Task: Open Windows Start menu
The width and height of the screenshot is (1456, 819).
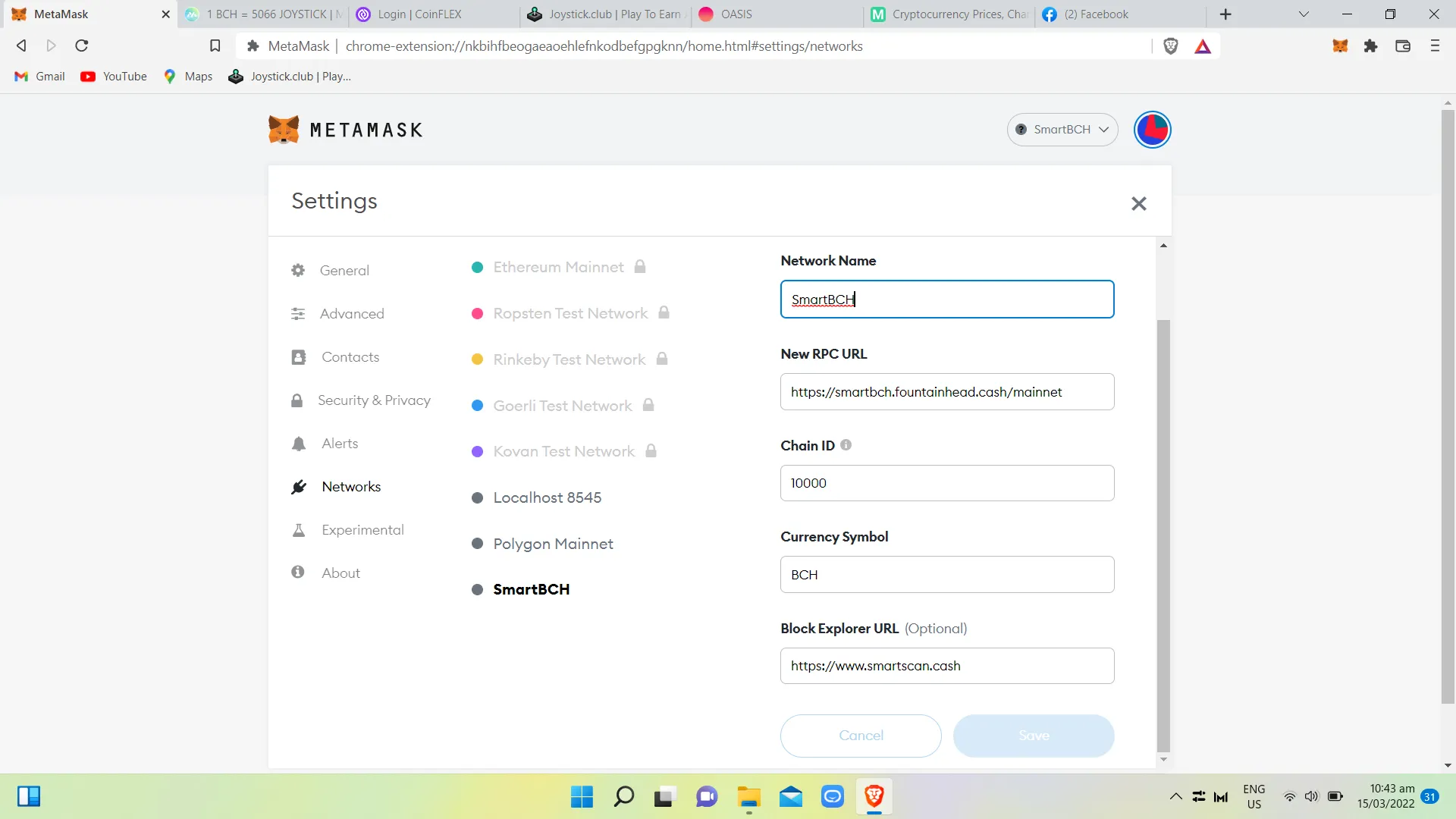Action: [x=582, y=797]
